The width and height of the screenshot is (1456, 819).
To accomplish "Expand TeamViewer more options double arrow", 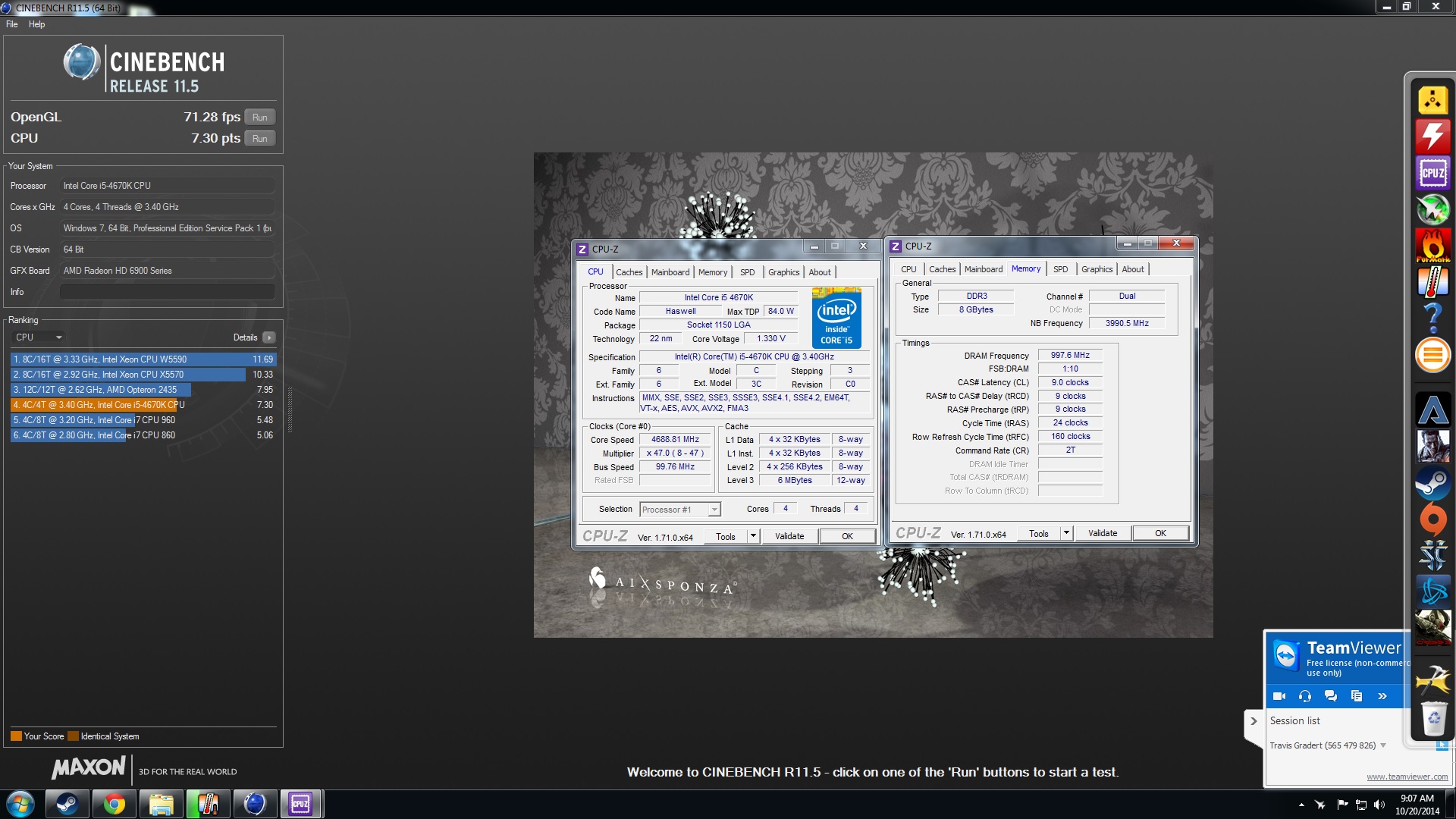I will pos(1382,695).
